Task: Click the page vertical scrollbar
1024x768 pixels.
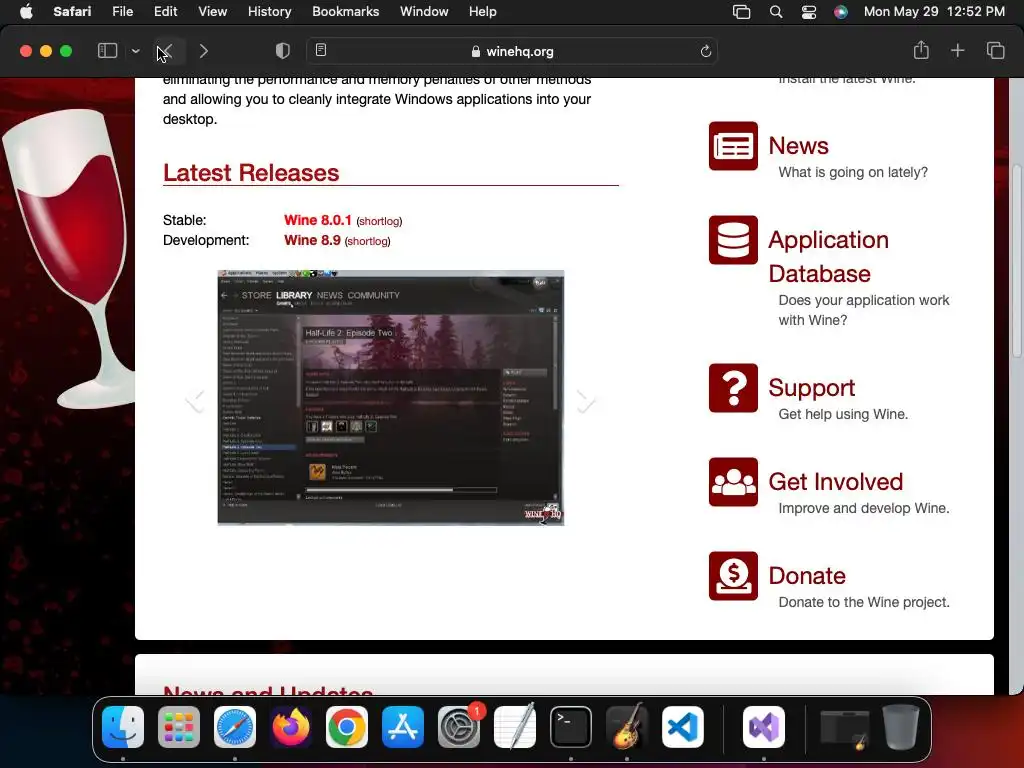Action: point(1017,261)
